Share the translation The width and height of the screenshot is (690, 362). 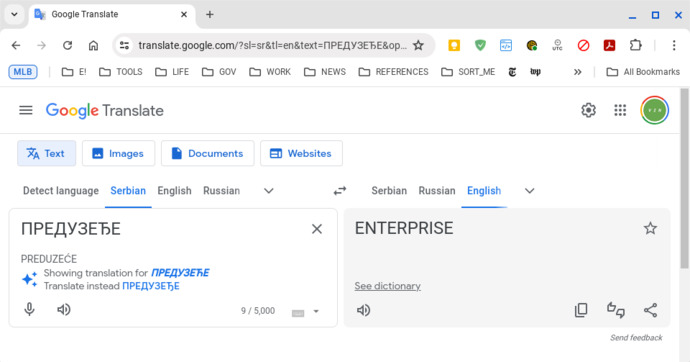click(x=650, y=310)
